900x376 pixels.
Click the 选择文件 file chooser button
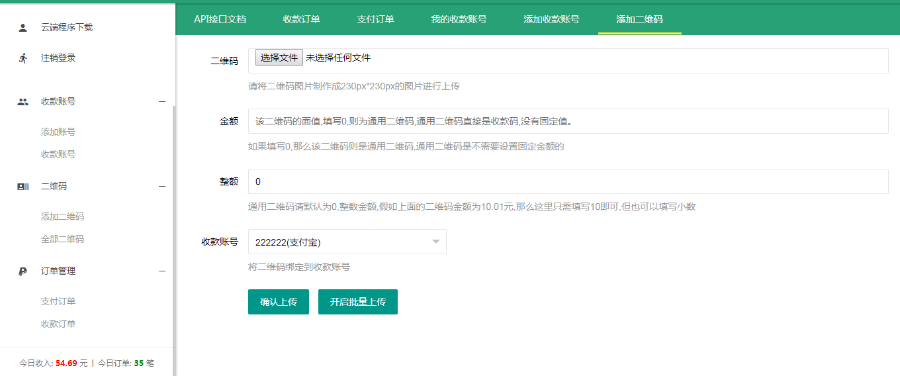(x=279, y=58)
